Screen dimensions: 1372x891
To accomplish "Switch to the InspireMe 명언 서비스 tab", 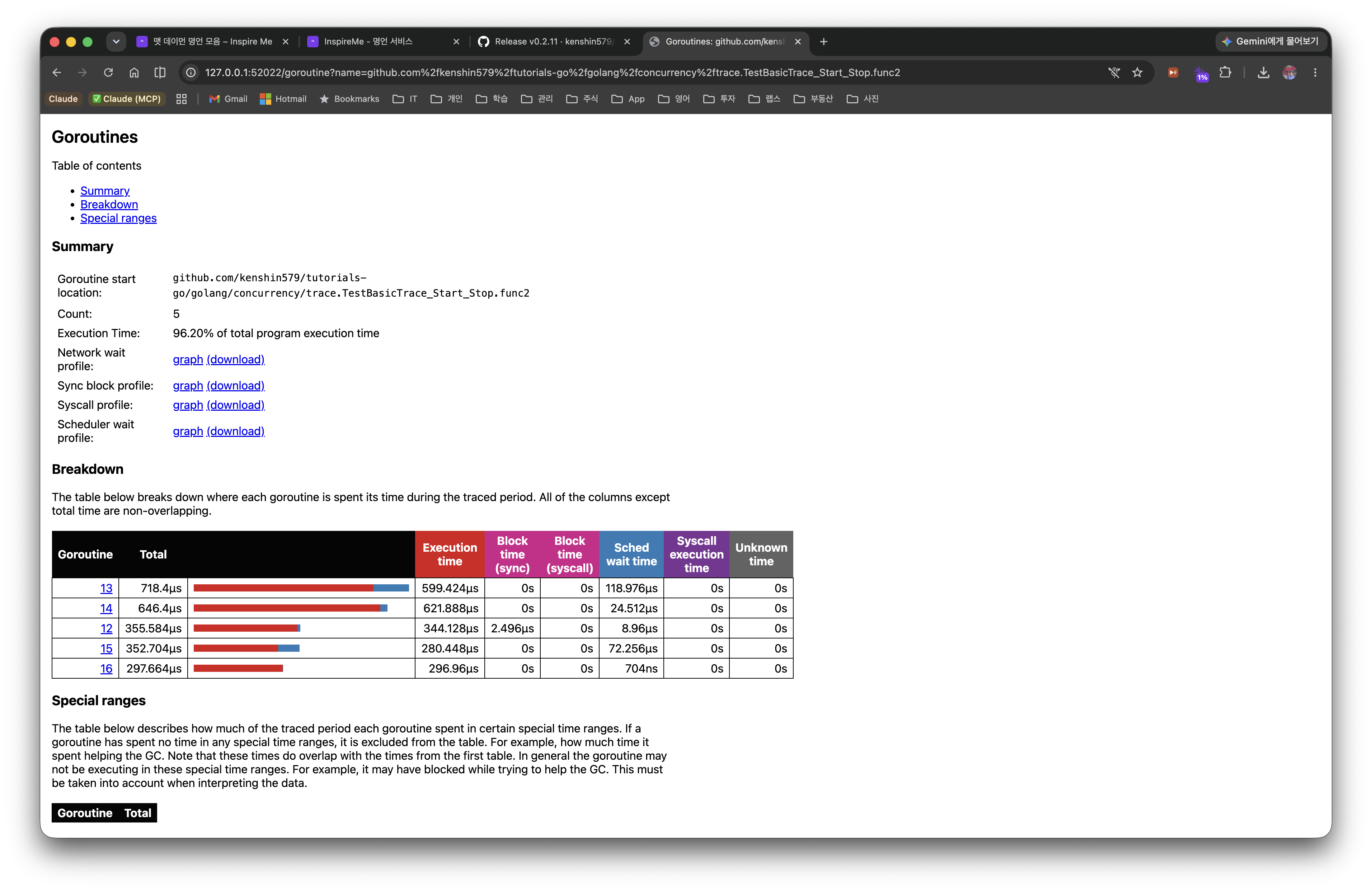I will (384, 42).
